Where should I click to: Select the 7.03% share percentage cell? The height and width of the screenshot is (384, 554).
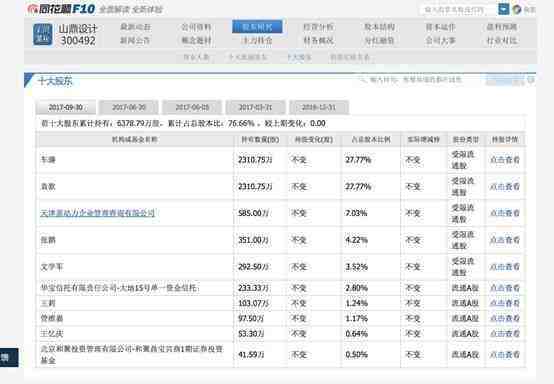click(356, 213)
